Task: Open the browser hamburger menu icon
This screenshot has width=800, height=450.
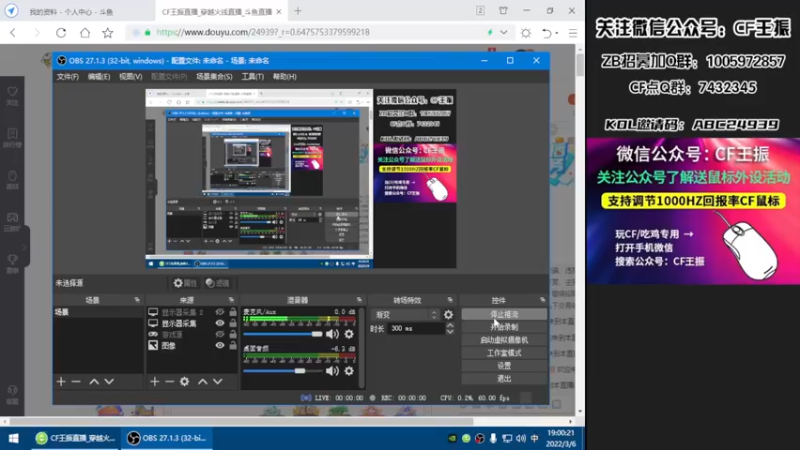Action: pyautogui.click(x=573, y=33)
